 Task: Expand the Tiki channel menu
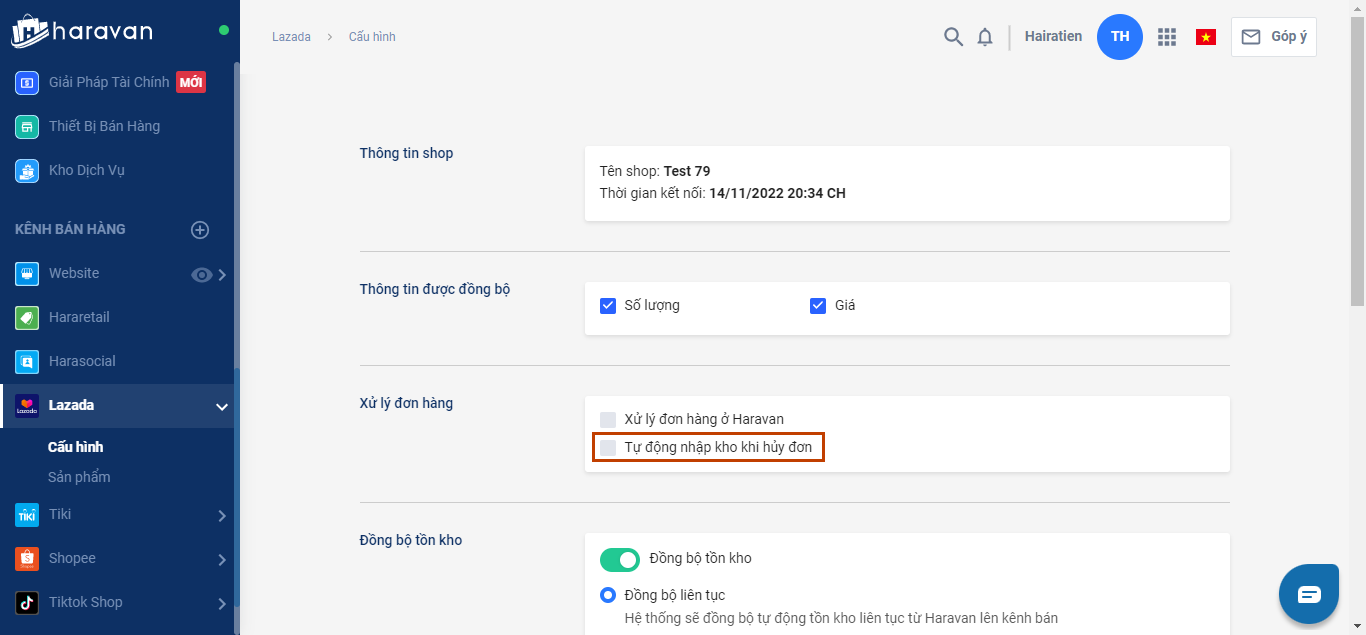tap(222, 516)
